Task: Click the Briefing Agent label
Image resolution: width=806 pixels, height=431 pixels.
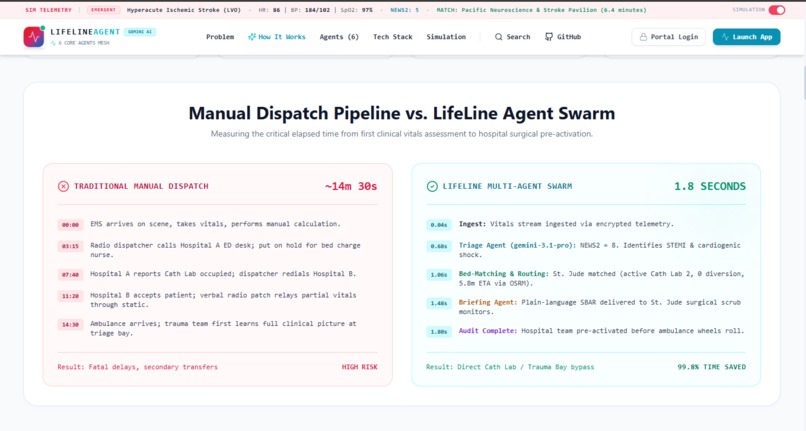Action: coord(488,302)
